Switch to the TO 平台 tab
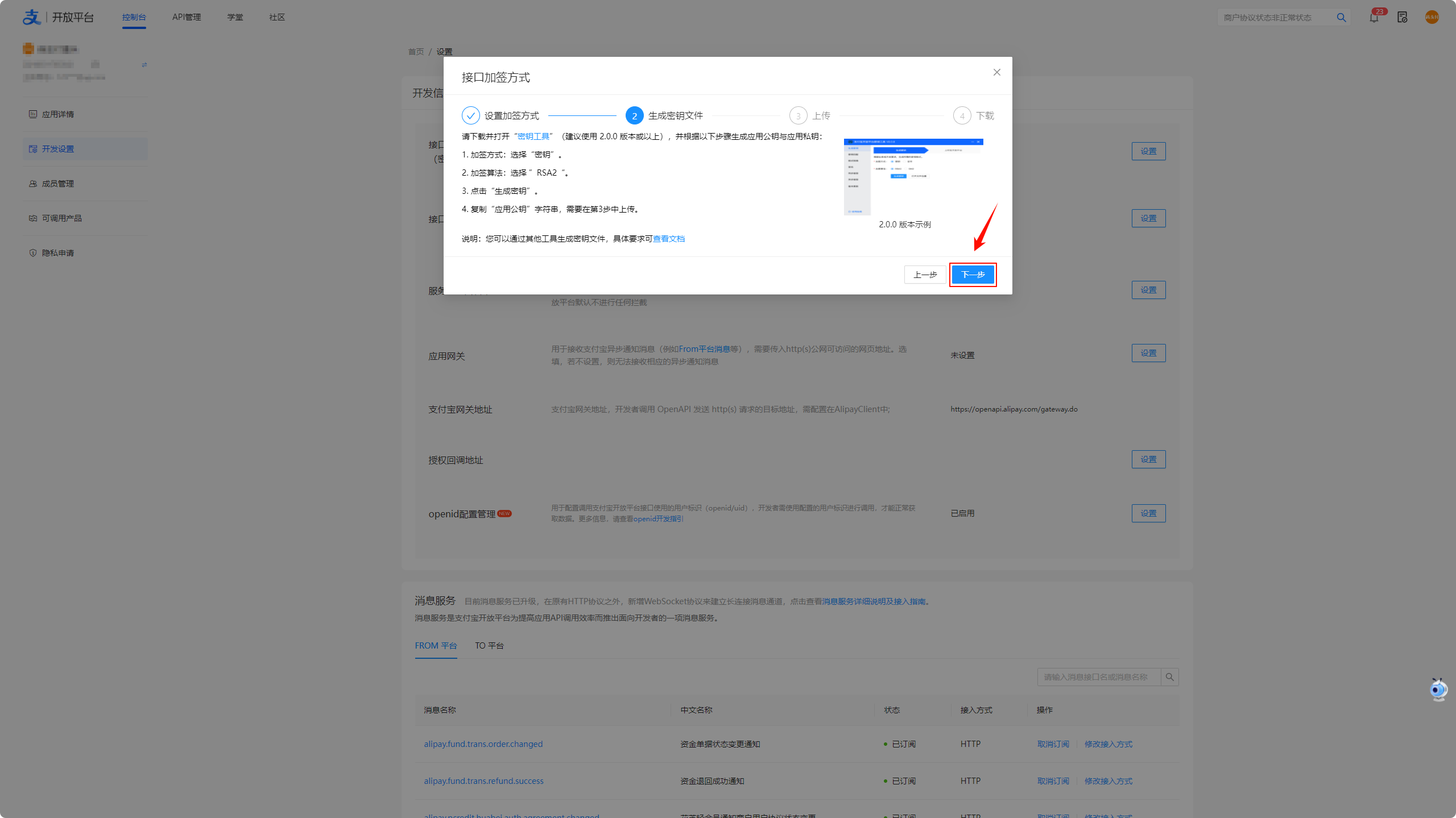 [x=489, y=646]
